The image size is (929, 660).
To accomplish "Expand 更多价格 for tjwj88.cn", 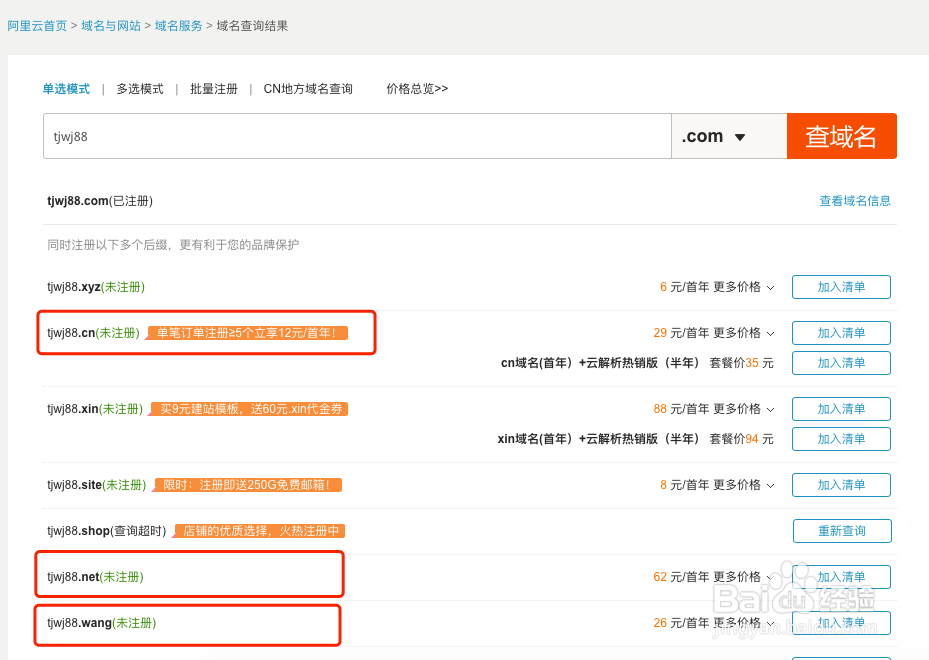I will click(x=744, y=333).
